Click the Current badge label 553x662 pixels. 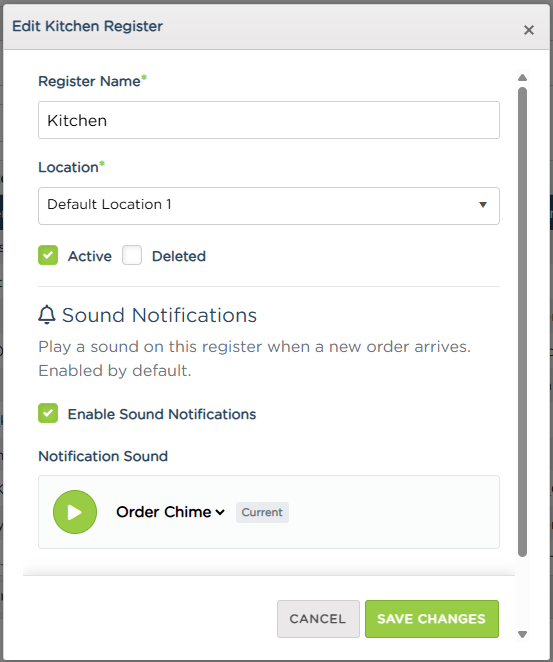(262, 512)
